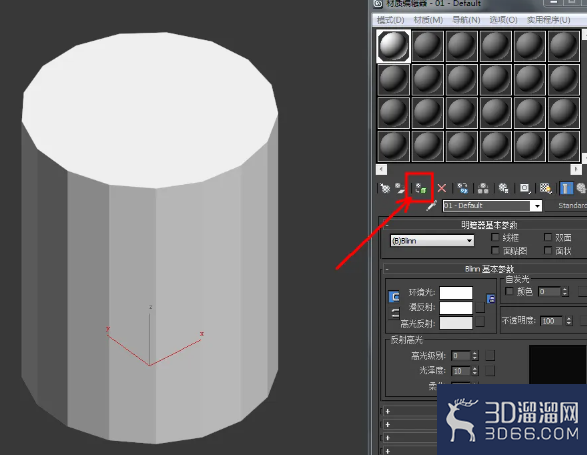Open the 选项(O) menu
587x455 pixels.
pyautogui.click(x=504, y=20)
